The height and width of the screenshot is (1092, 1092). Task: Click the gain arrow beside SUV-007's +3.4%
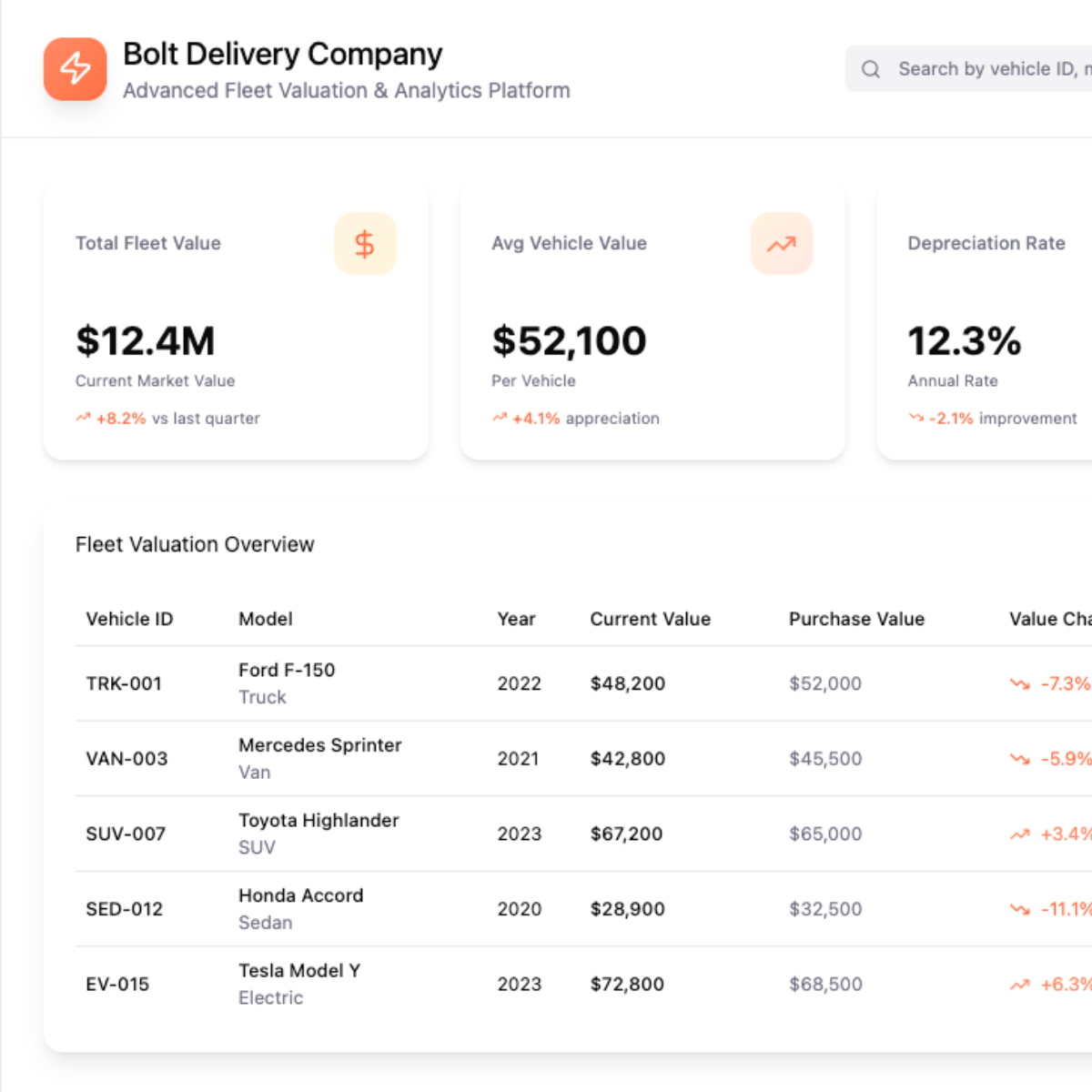point(1021,834)
